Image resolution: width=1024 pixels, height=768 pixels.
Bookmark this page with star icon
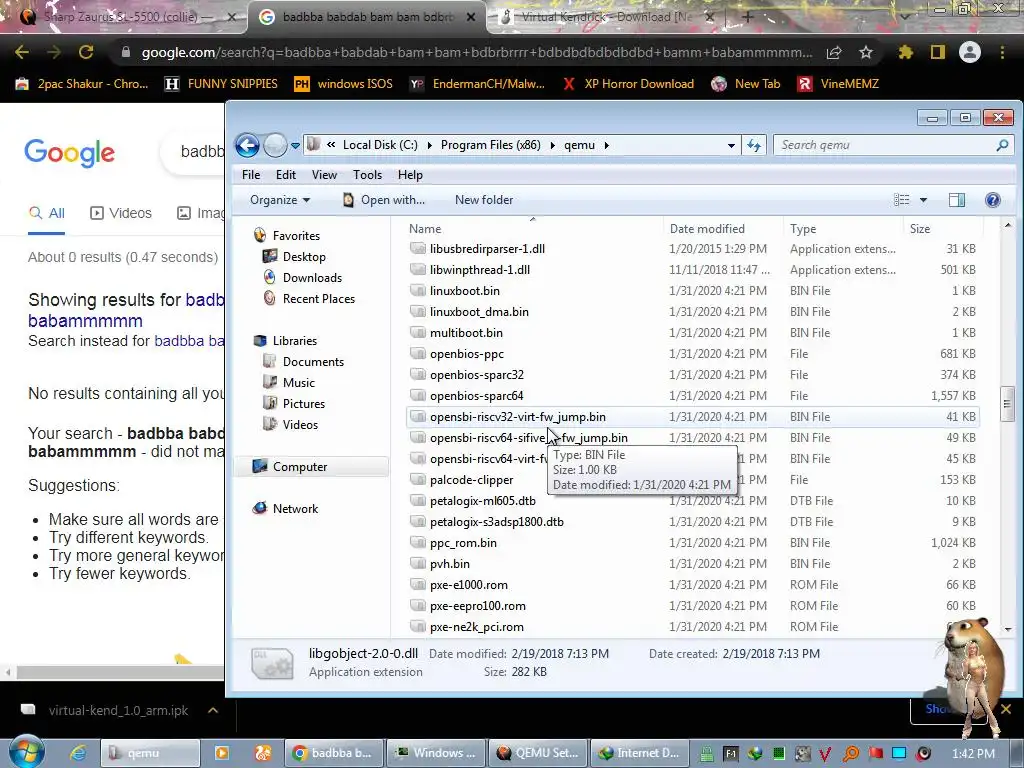[x=866, y=52]
